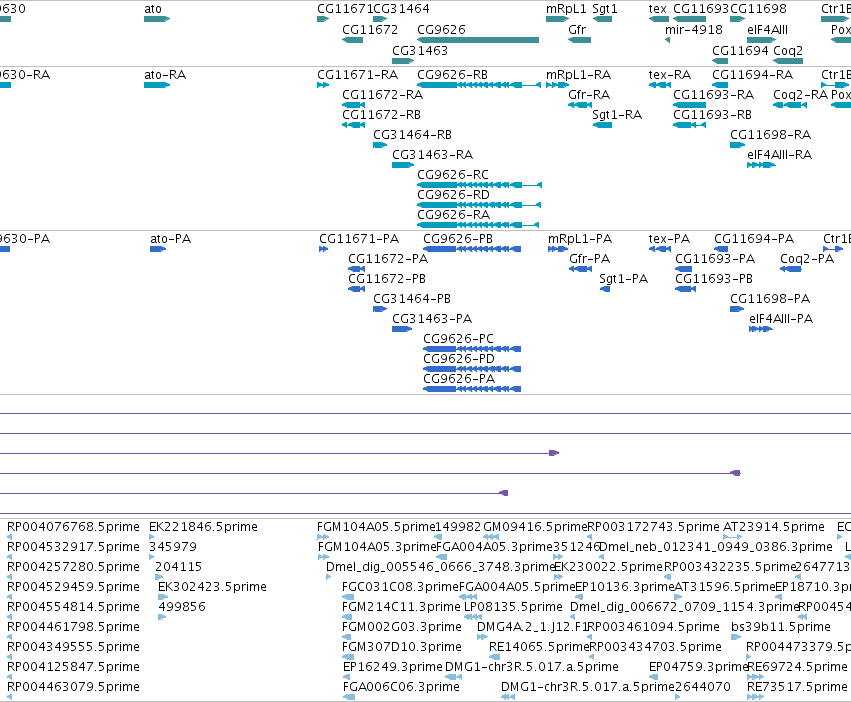Select the tex gene label
Screen dimensions: 851x702
(658, 9)
